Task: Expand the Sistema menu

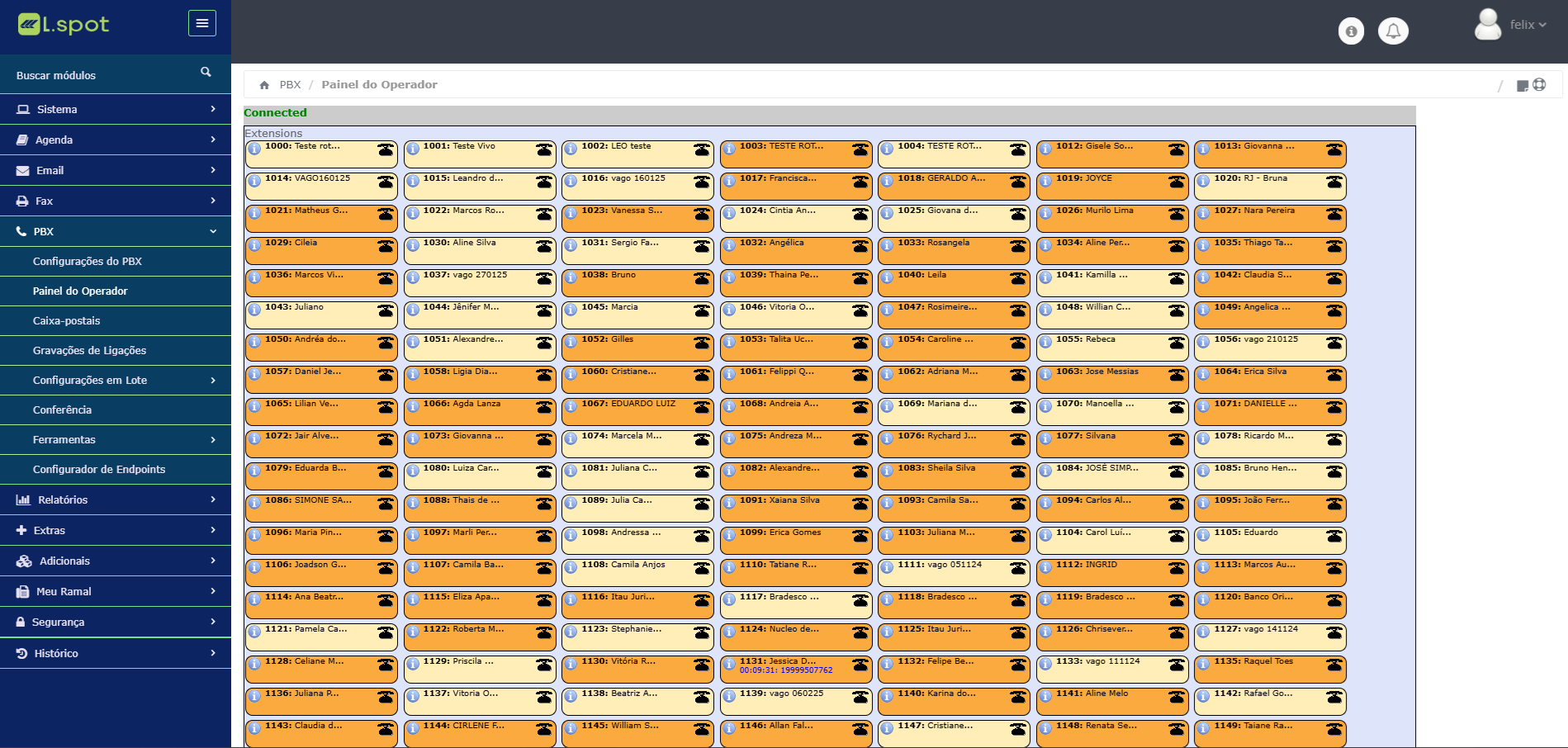Action: click(x=116, y=109)
